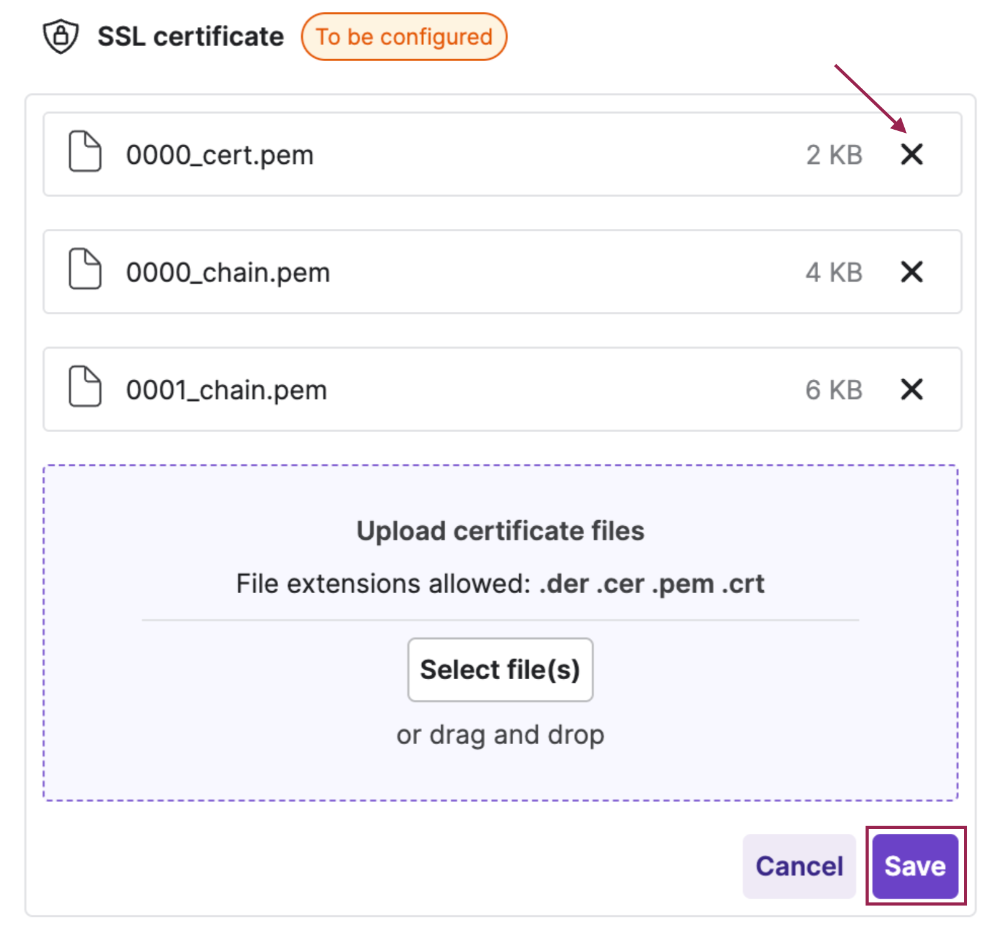Click the SSL certificate shield lock icon
The width and height of the screenshot is (999, 928).
(x=61, y=36)
